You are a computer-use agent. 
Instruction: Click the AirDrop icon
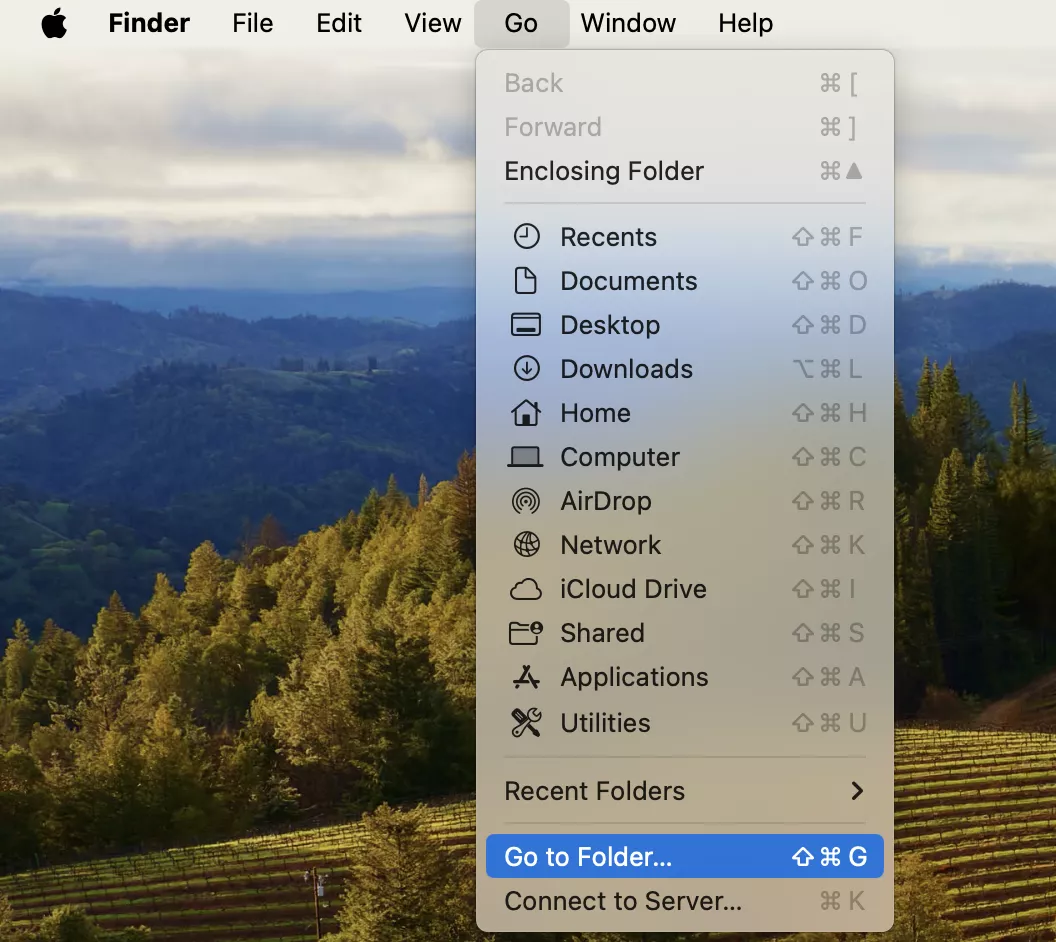pos(526,501)
